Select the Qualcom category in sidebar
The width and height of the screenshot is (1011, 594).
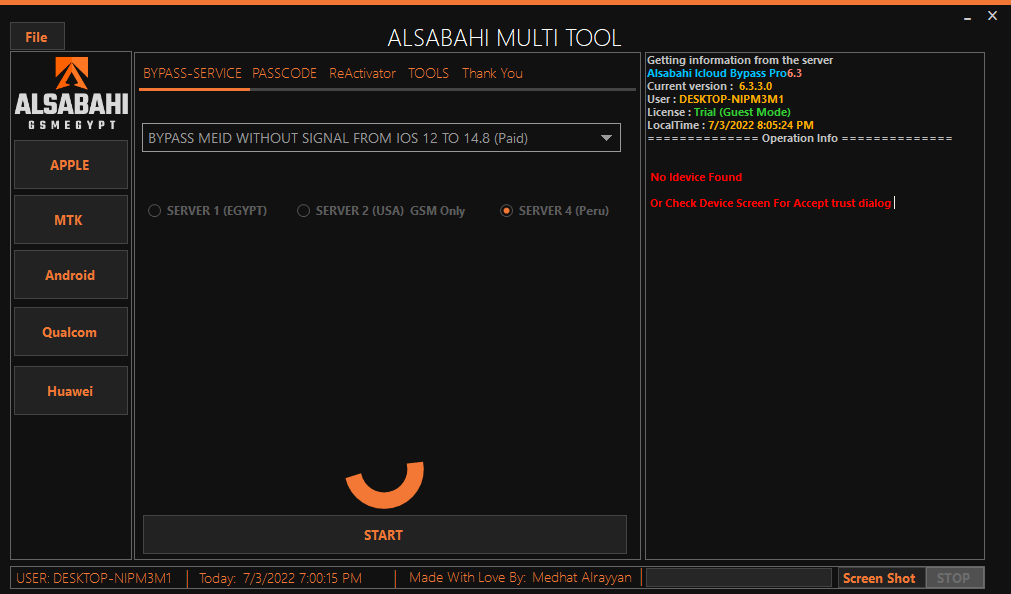click(70, 331)
